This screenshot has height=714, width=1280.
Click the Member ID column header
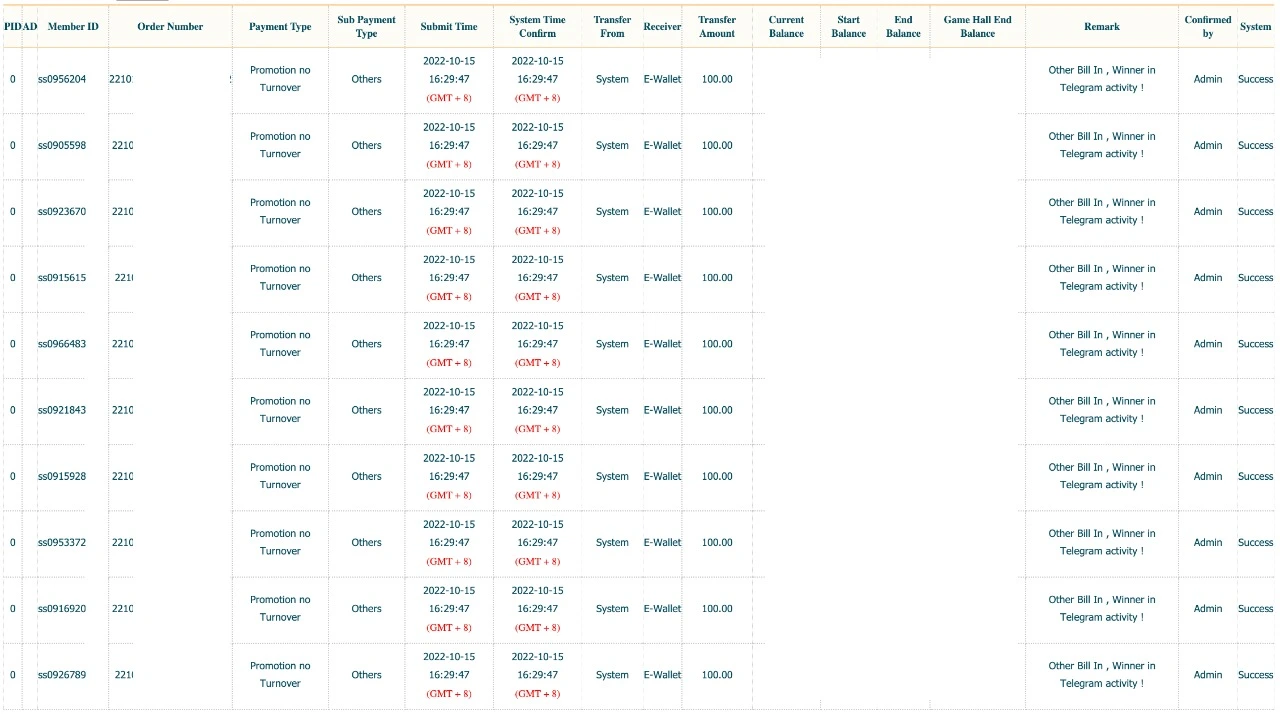pyautogui.click(x=73, y=27)
